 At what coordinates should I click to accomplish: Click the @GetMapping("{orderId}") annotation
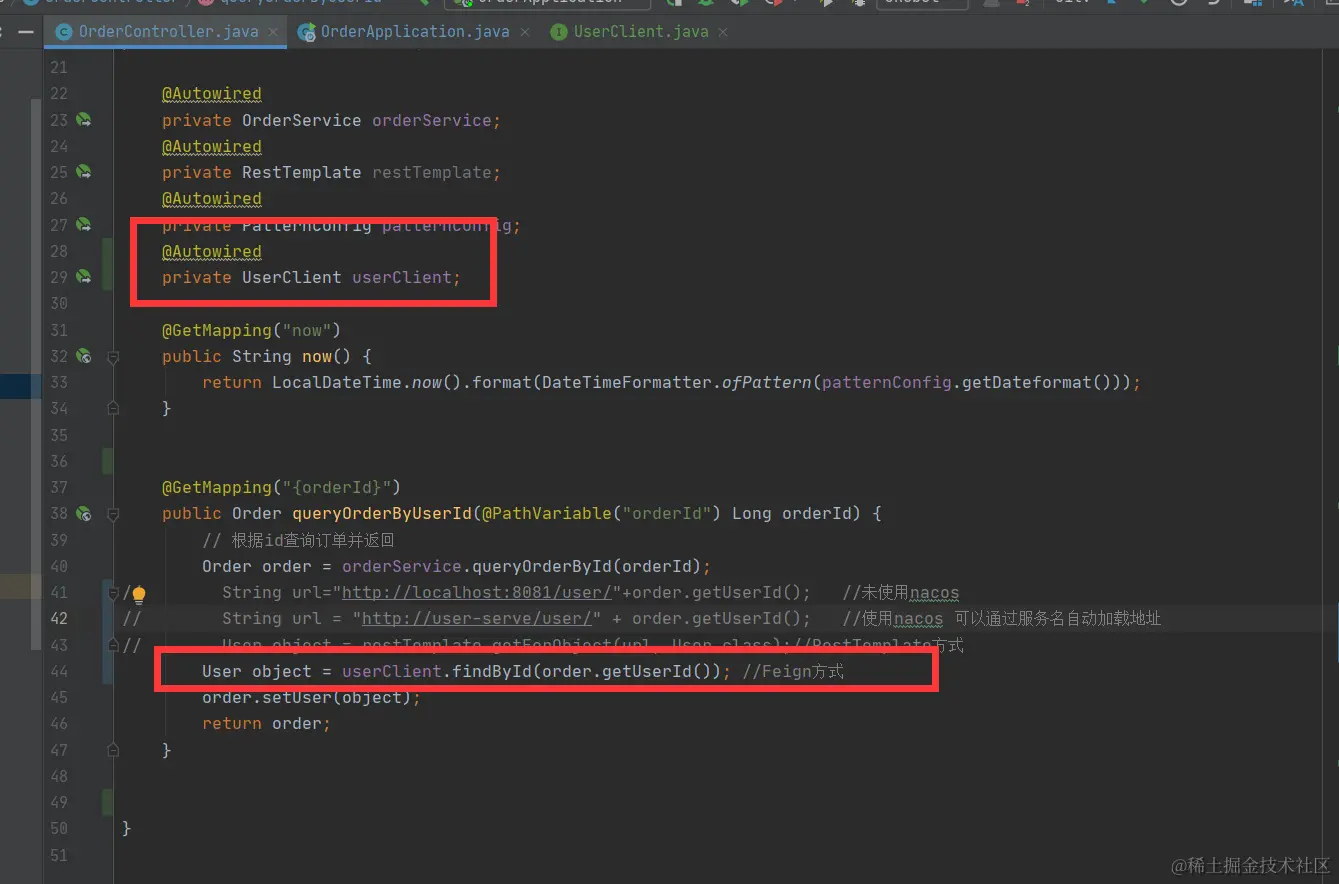click(x=282, y=487)
